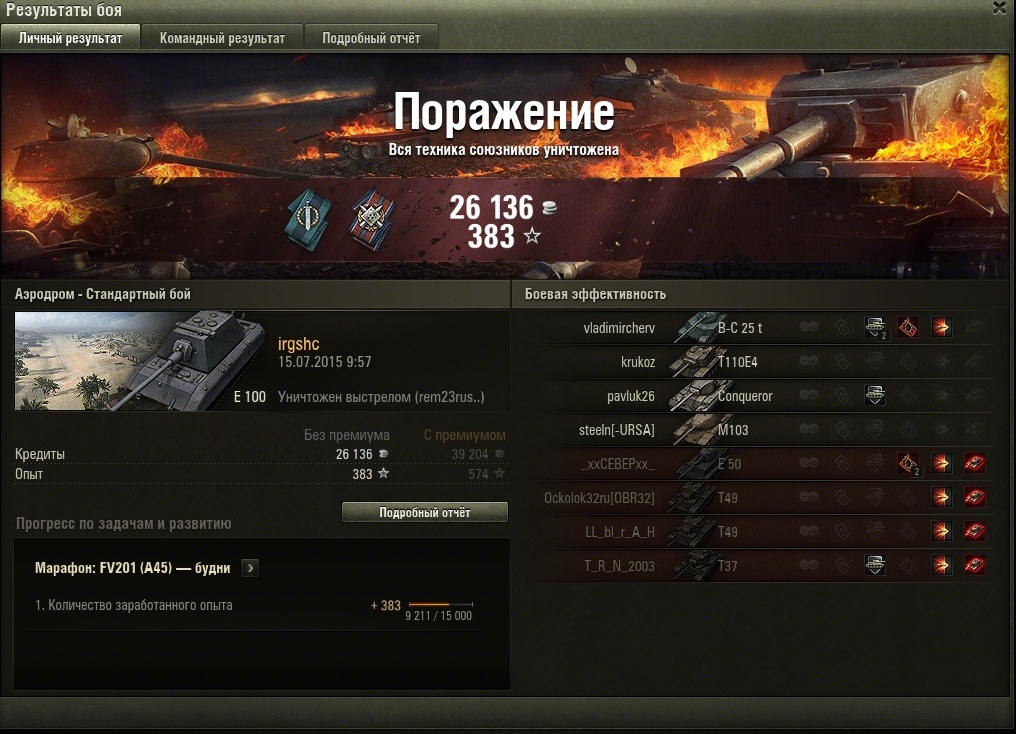The image size is (1016, 734).
Task: Click the B-C 25 t tank icon
Action: tap(696, 327)
